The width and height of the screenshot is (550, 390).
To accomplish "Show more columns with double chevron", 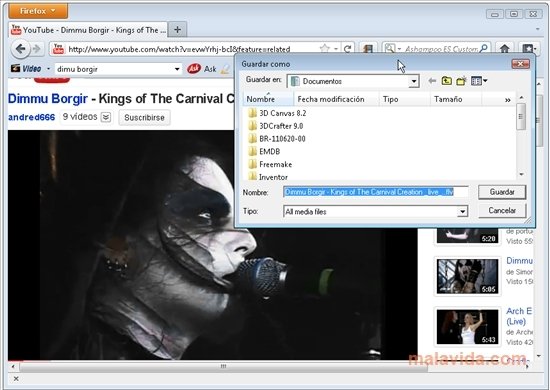I will (507, 100).
